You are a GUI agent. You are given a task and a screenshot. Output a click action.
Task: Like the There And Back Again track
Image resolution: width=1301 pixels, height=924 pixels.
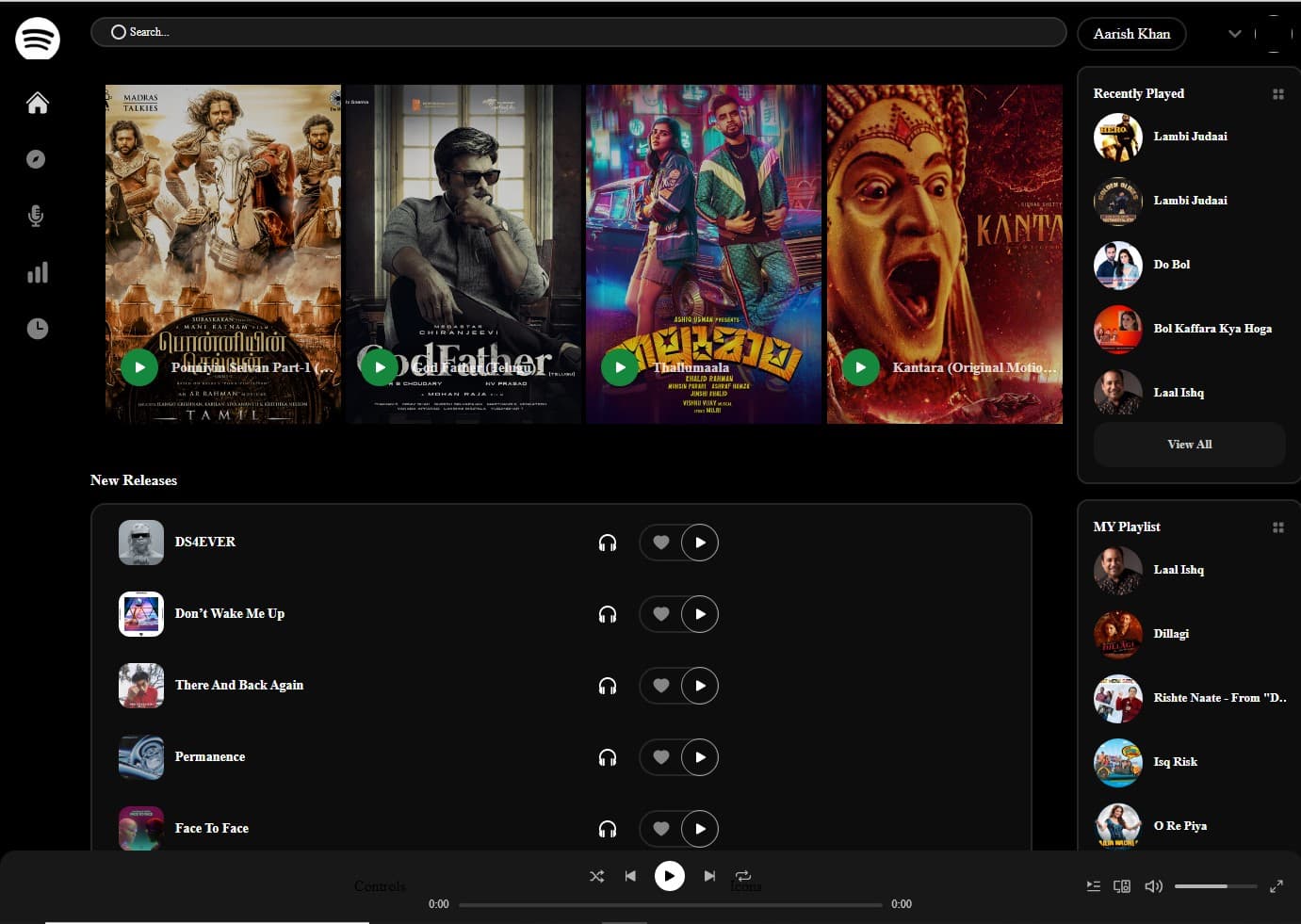[x=661, y=686]
